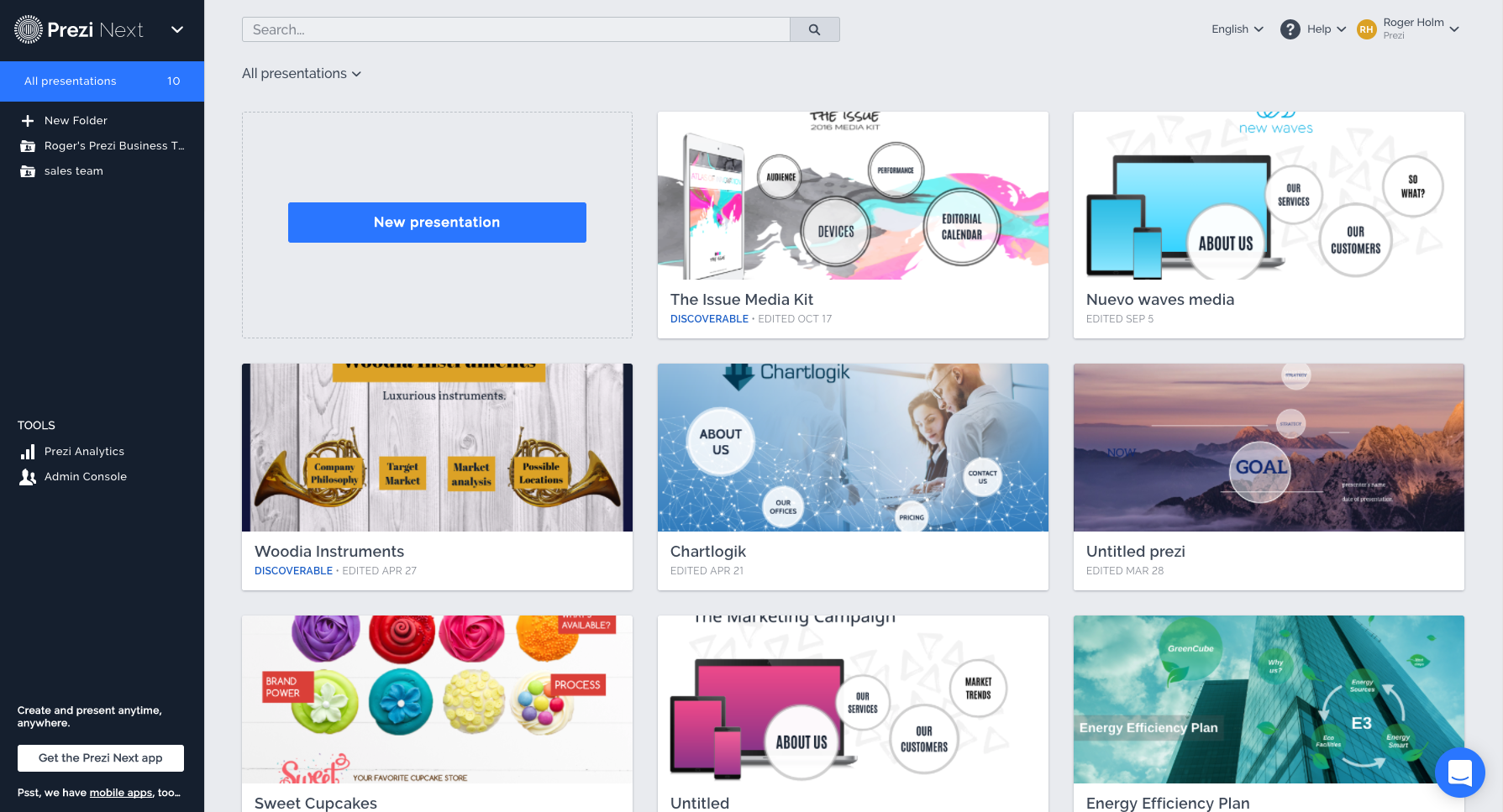This screenshot has height=812, width=1503.
Task: Open the Prezi Analytics bar chart icon
Action: point(28,452)
